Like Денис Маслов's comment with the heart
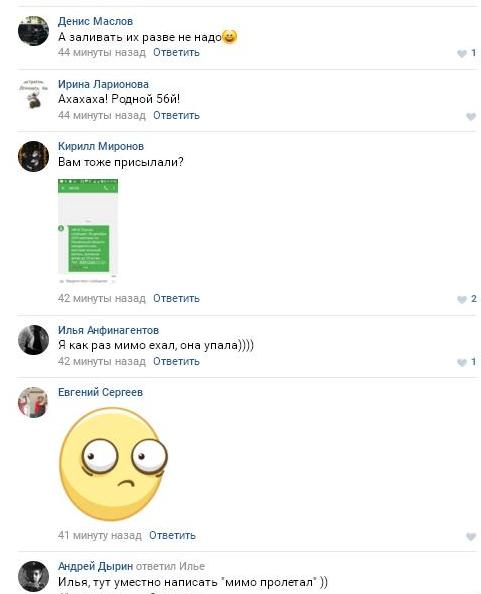 tap(462, 53)
